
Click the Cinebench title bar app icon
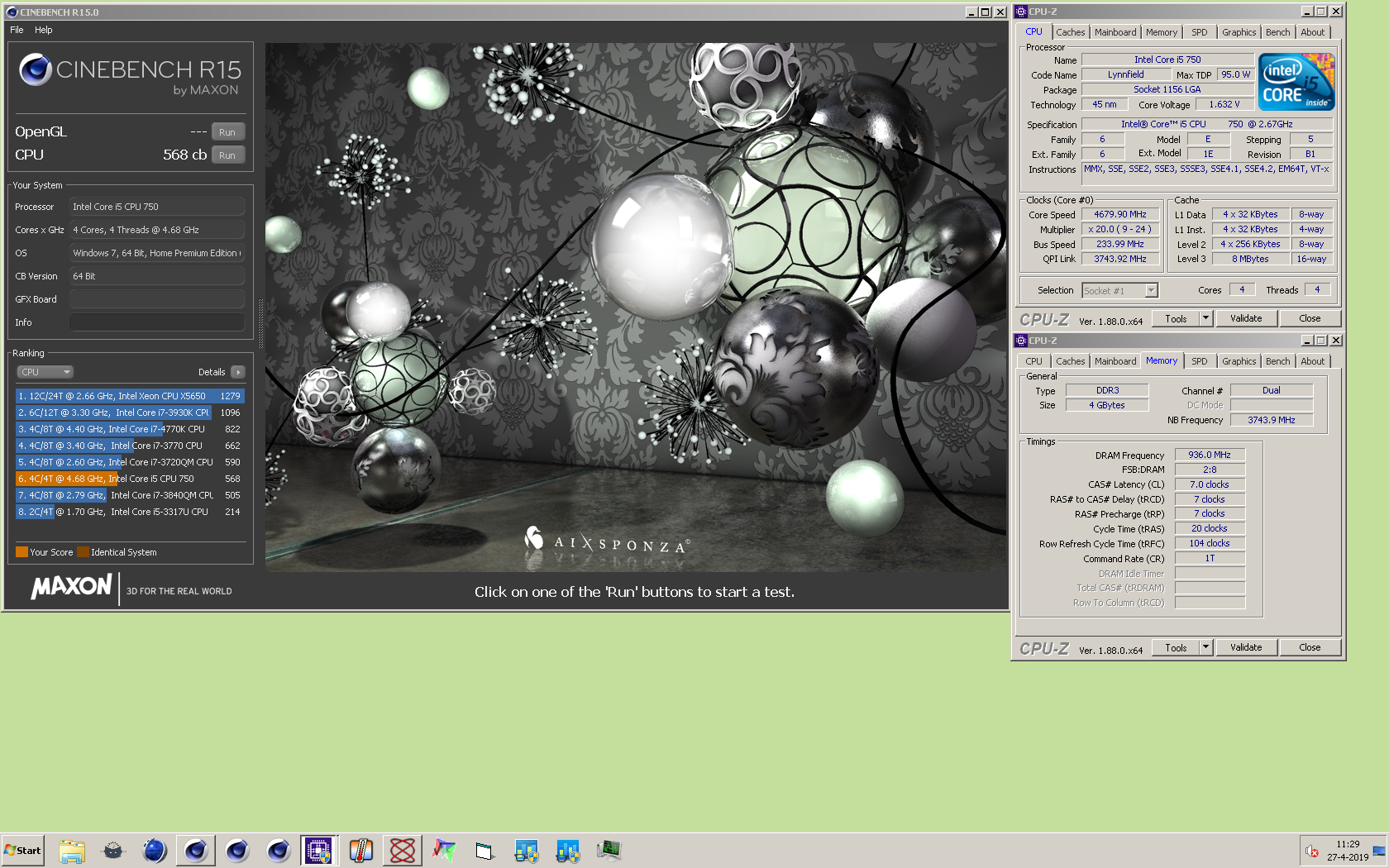[12, 12]
